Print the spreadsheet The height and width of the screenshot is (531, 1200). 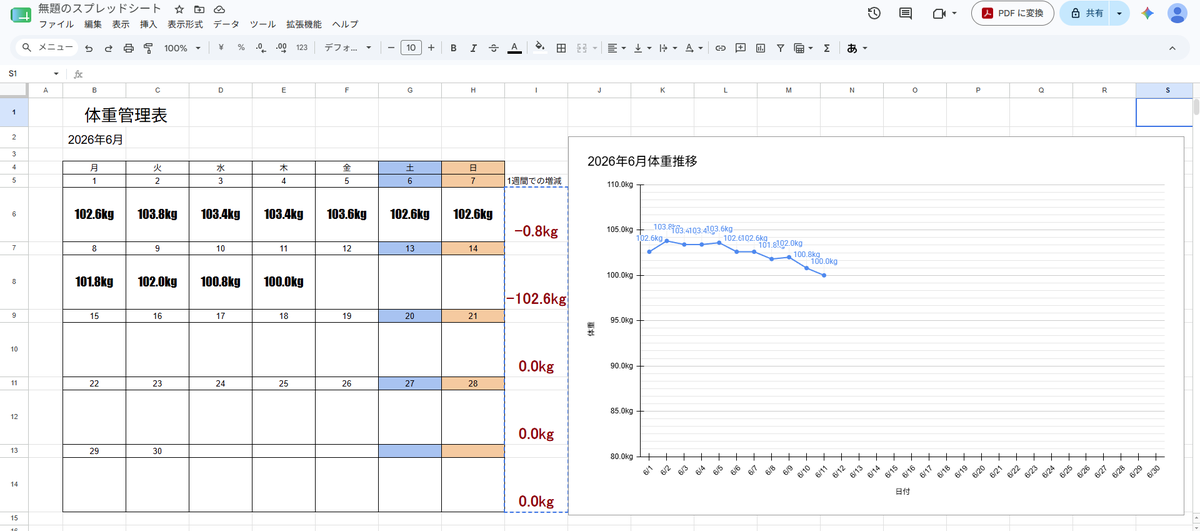pyautogui.click(x=128, y=47)
